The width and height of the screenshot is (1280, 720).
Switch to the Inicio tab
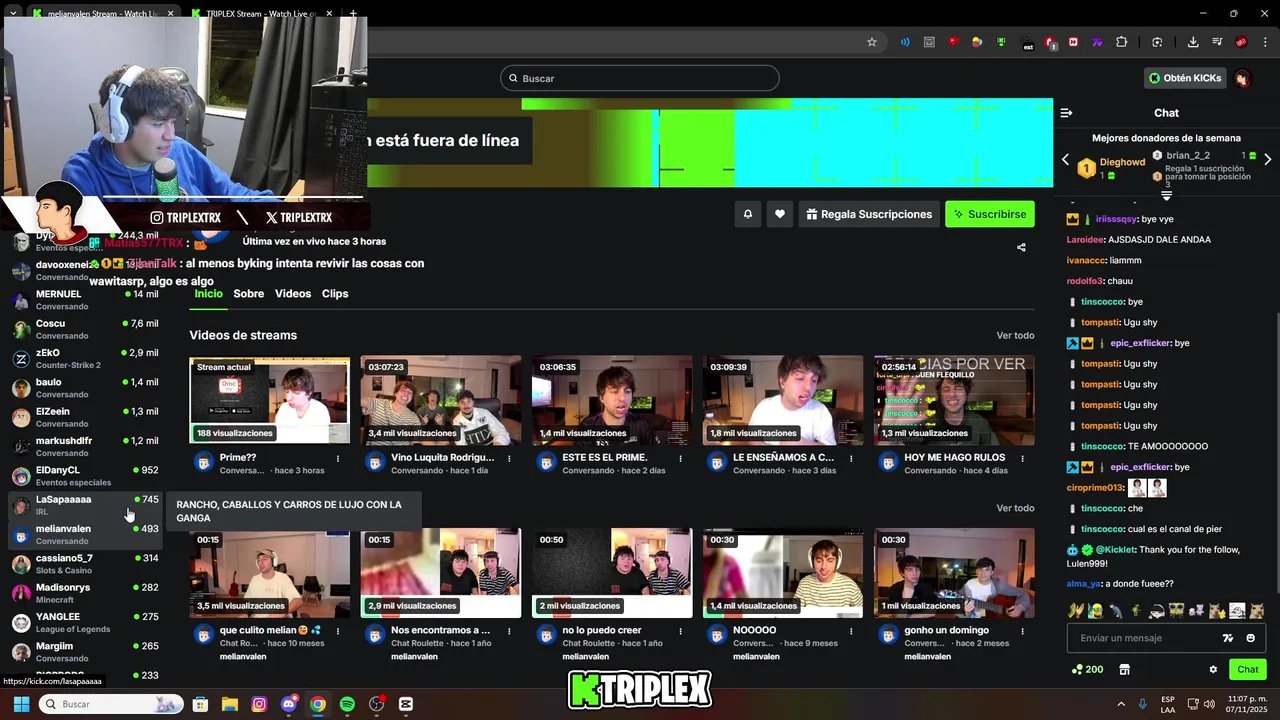[x=208, y=294]
